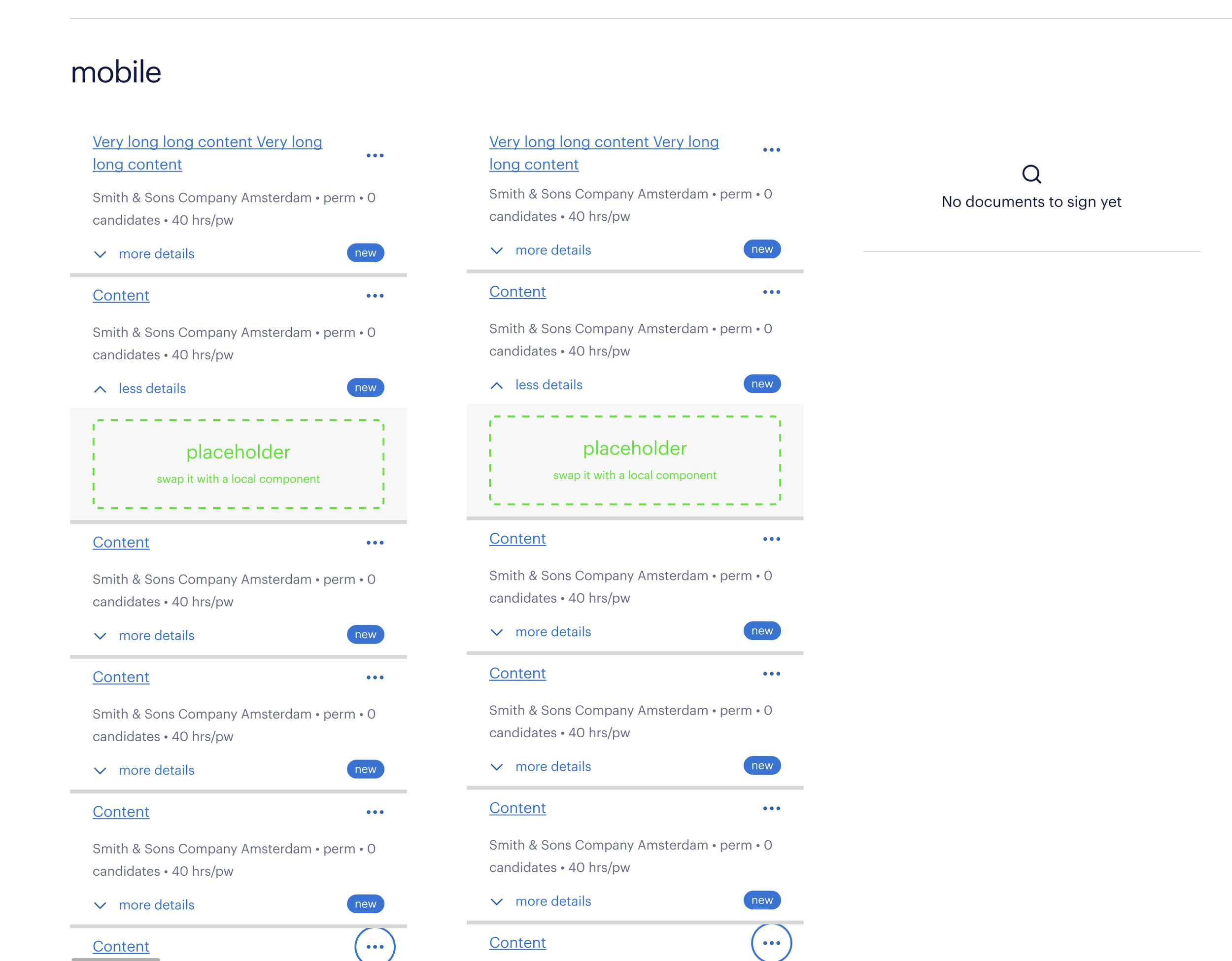Expand more details on the last full left card

tap(156, 905)
